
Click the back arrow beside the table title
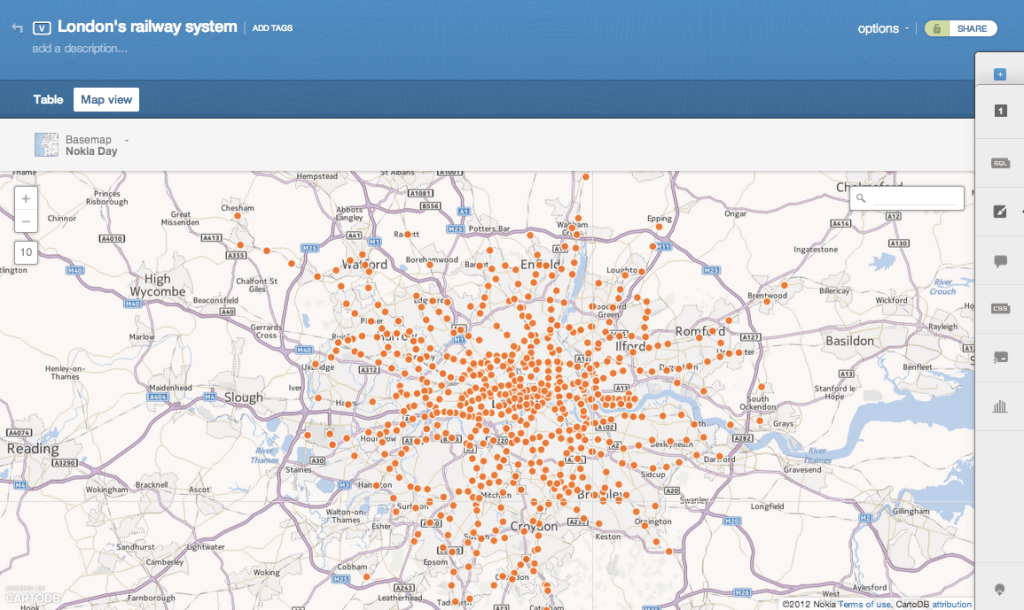pos(16,28)
